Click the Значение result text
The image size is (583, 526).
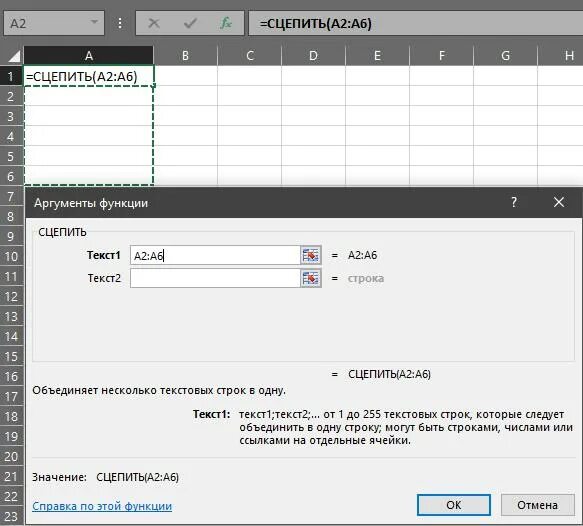click(138, 477)
